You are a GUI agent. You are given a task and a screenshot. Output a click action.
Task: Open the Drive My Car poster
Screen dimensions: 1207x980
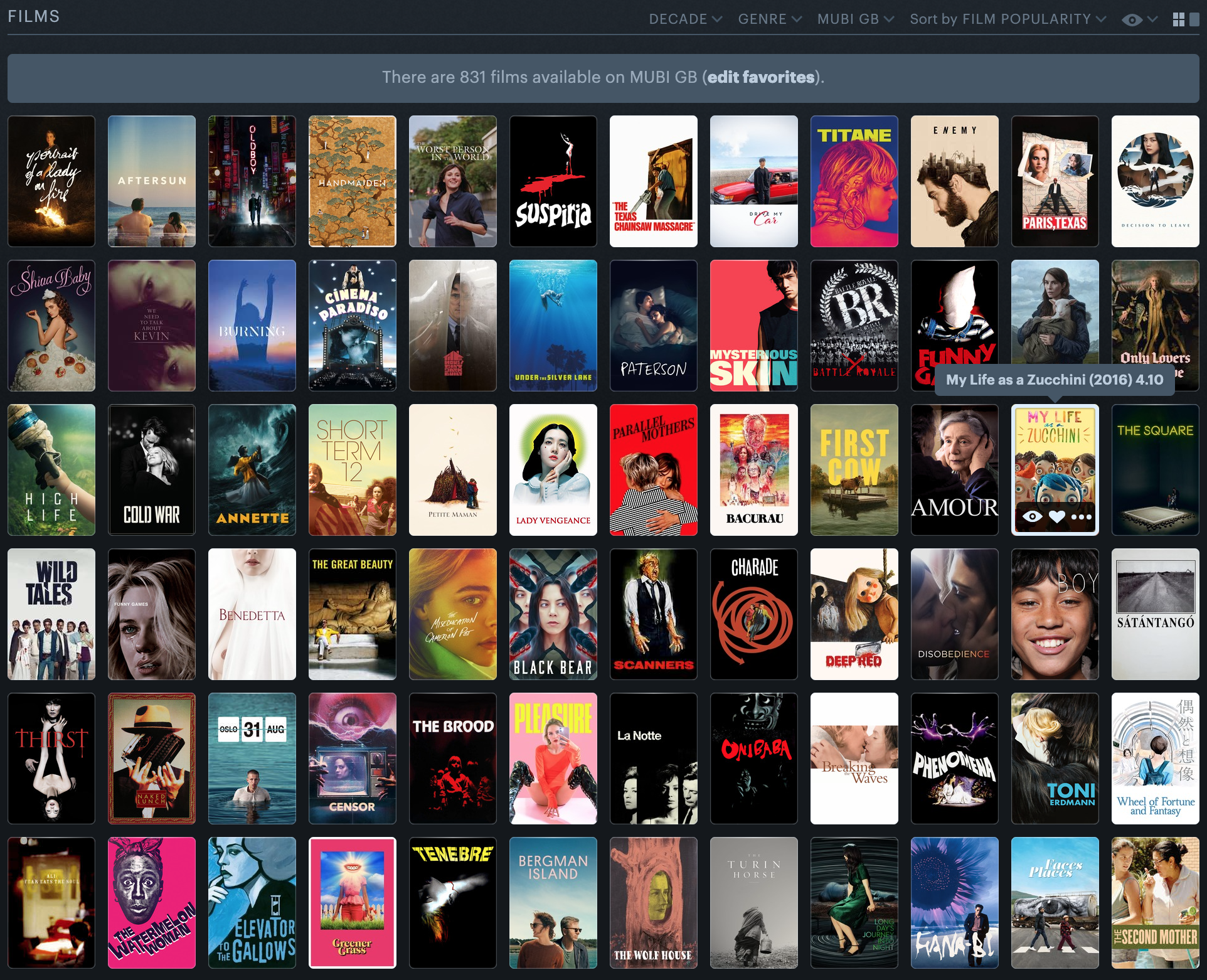tap(754, 181)
